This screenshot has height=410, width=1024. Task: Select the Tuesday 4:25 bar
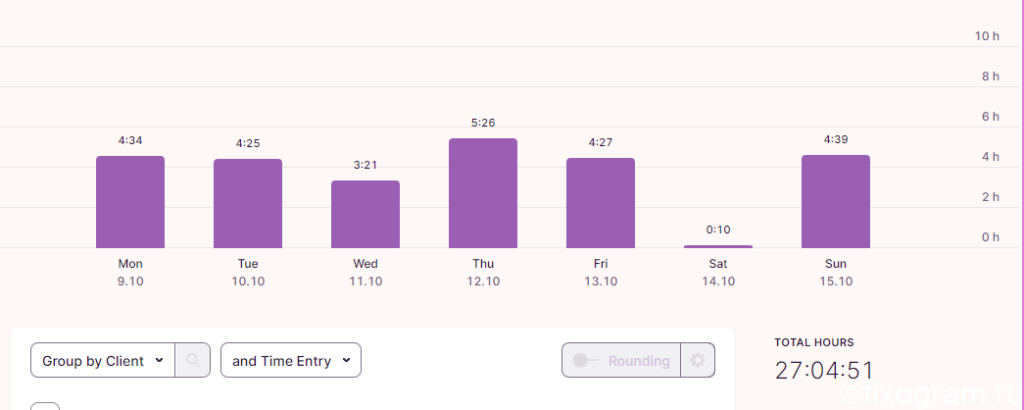[x=248, y=204]
